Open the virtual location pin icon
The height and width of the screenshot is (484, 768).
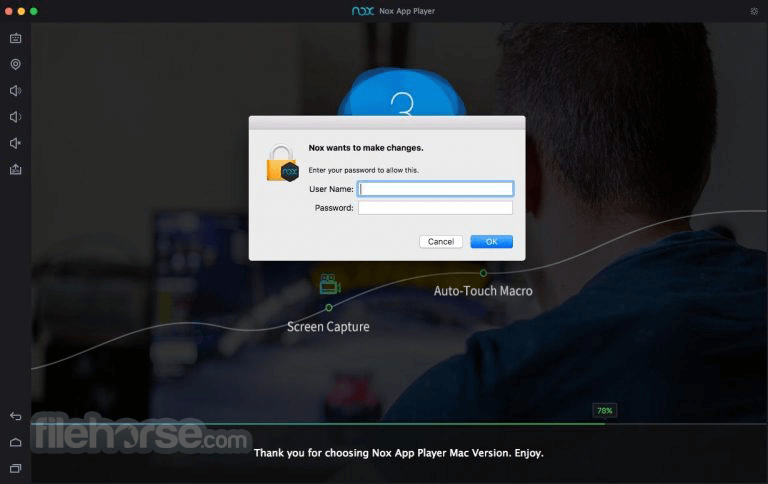[x=16, y=64]
